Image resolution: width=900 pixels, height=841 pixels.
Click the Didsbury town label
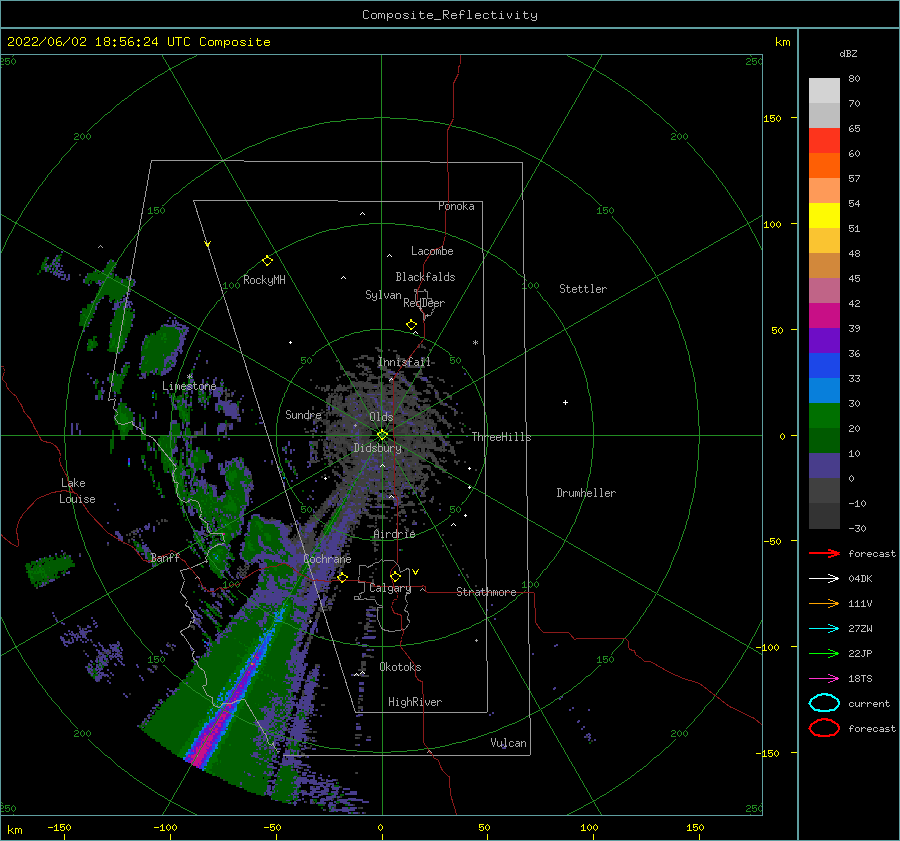pos(377,448)
